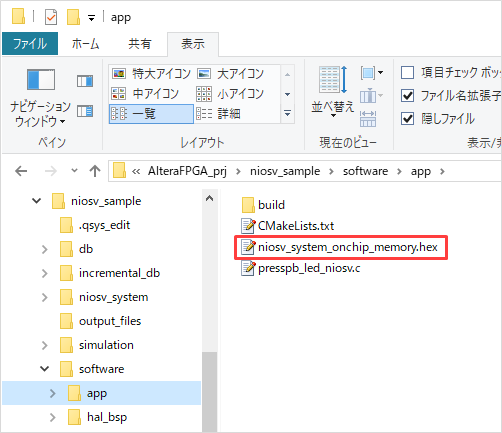Screen dimensions: 502x433
Task: Expand the niosv_system tree folder
Action: pyautogui.click(x=45, y=297)
